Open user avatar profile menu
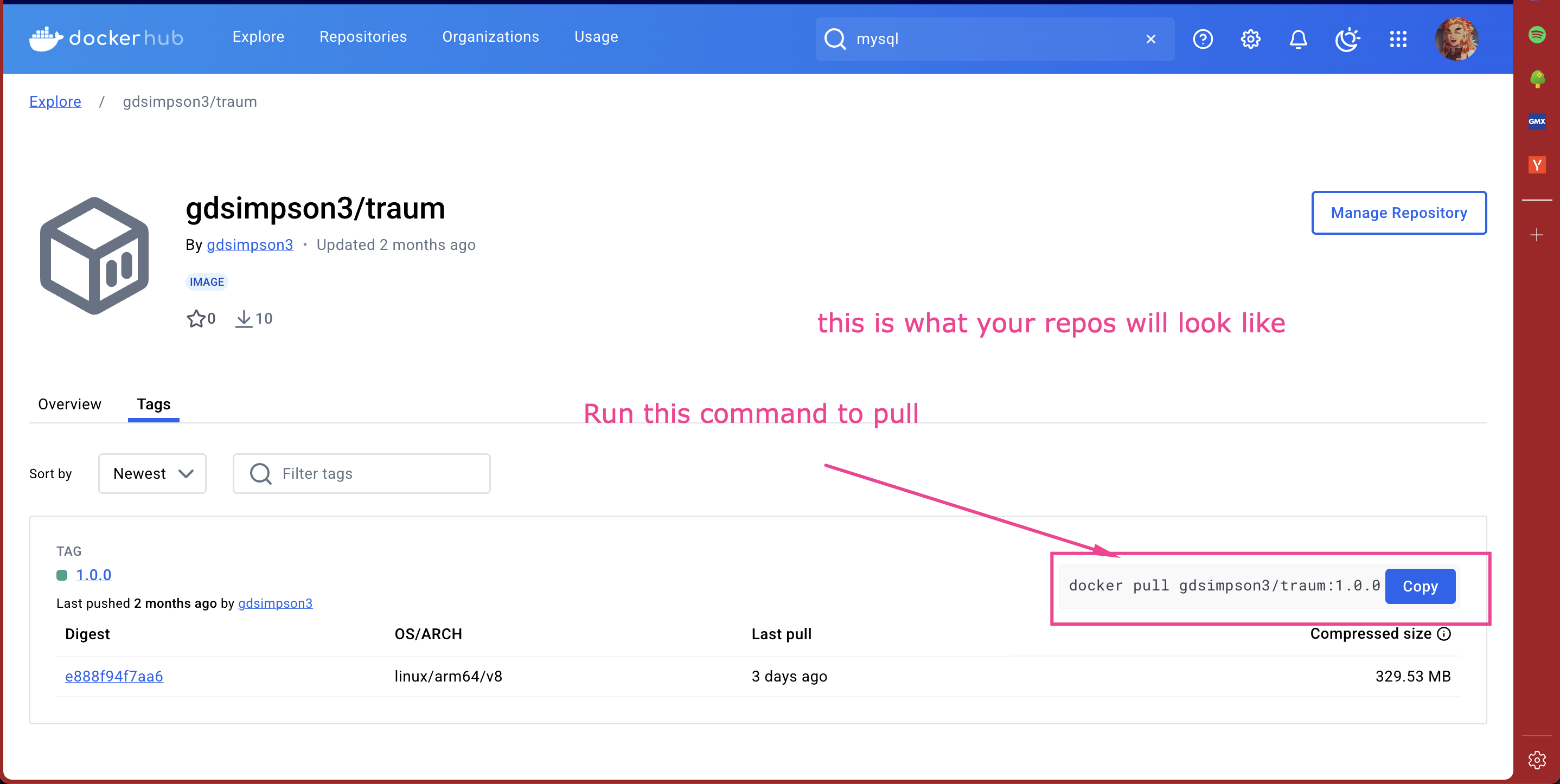This screenshot has width=1560, height=784. 1456,40
